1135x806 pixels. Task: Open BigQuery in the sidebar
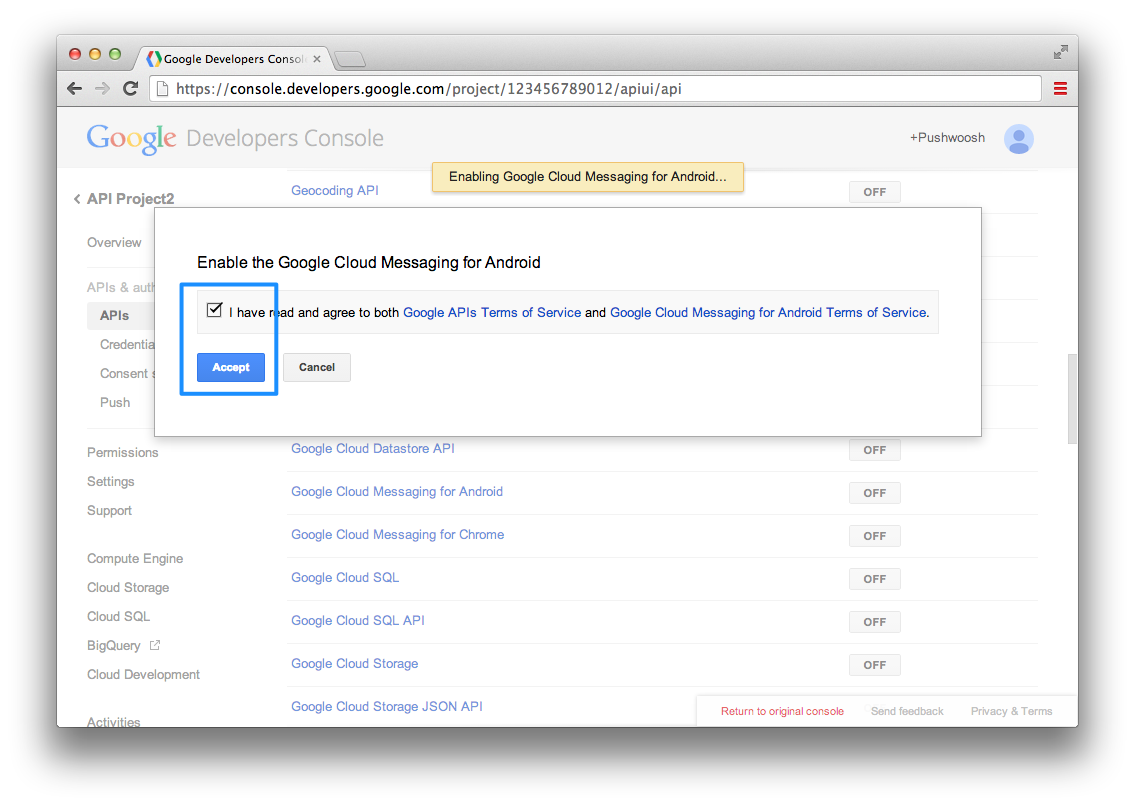(x=114, y=645)
